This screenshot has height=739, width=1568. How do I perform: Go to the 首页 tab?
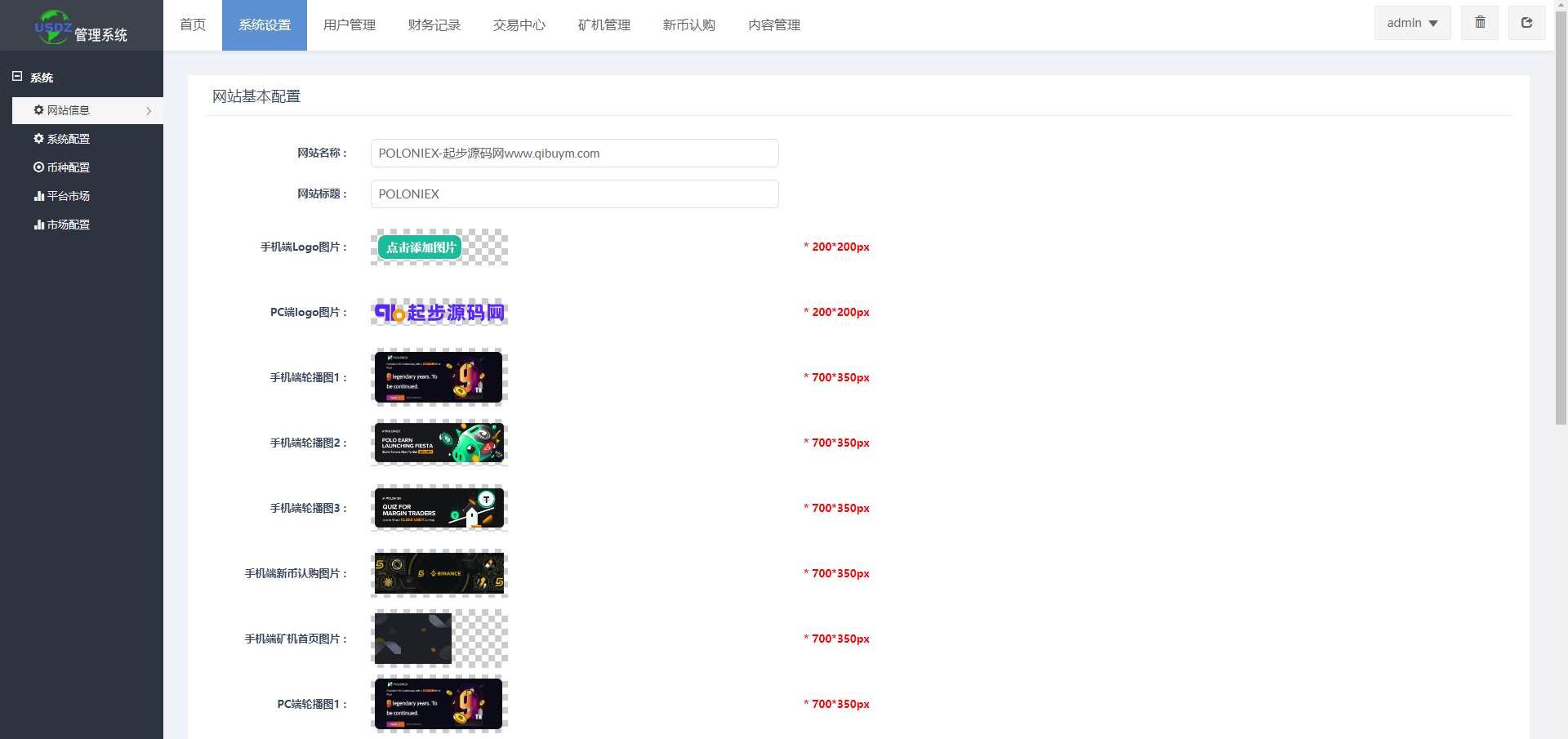point(193,25)
